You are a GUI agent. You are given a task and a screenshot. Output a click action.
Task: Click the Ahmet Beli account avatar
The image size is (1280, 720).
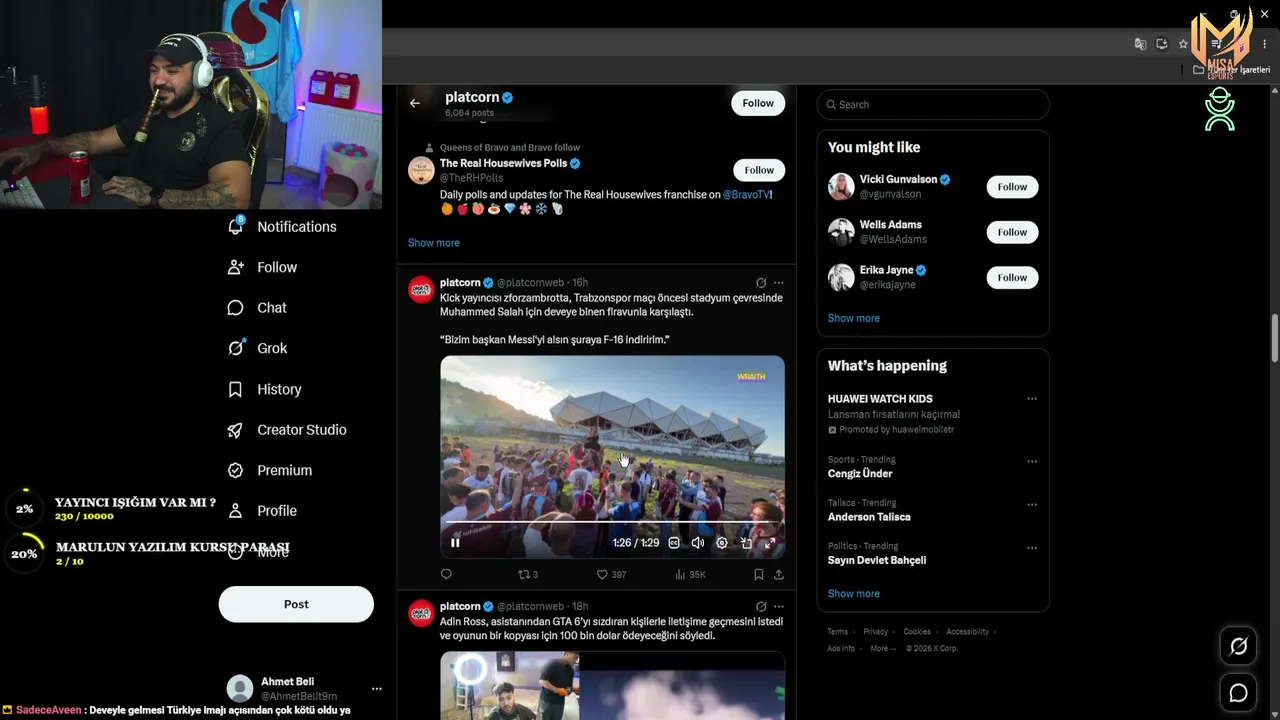coord(240,688)
